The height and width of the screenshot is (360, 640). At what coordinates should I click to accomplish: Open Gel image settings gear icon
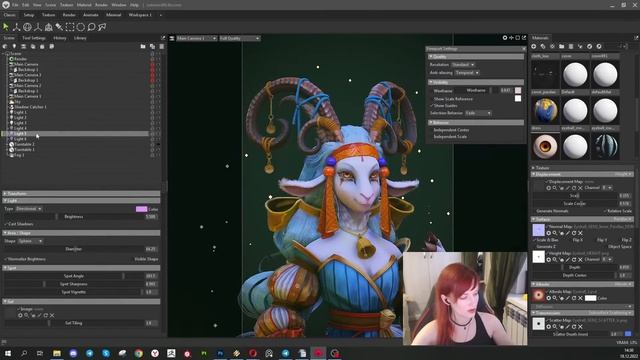[x=20, y=316]
